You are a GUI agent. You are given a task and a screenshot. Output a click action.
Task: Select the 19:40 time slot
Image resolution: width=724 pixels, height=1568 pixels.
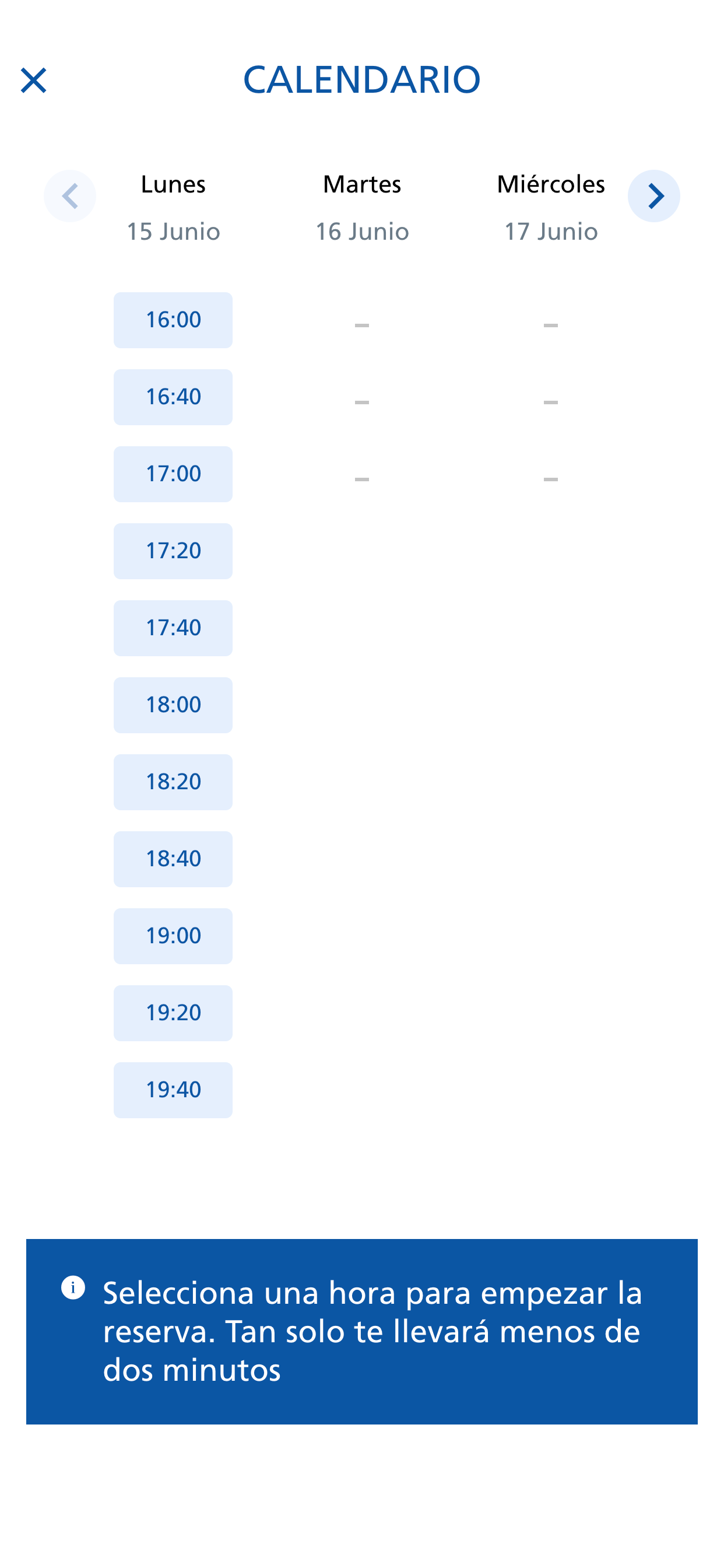click(x=173, y=1090)
